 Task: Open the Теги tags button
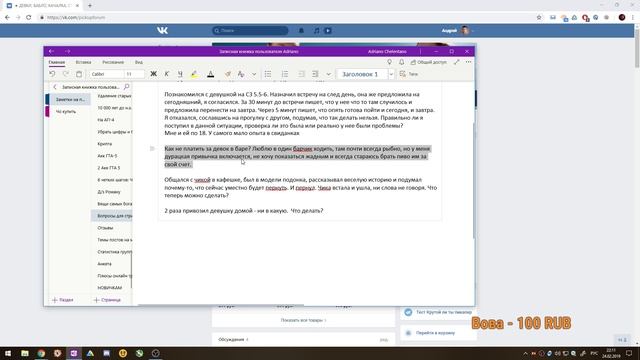409,74
